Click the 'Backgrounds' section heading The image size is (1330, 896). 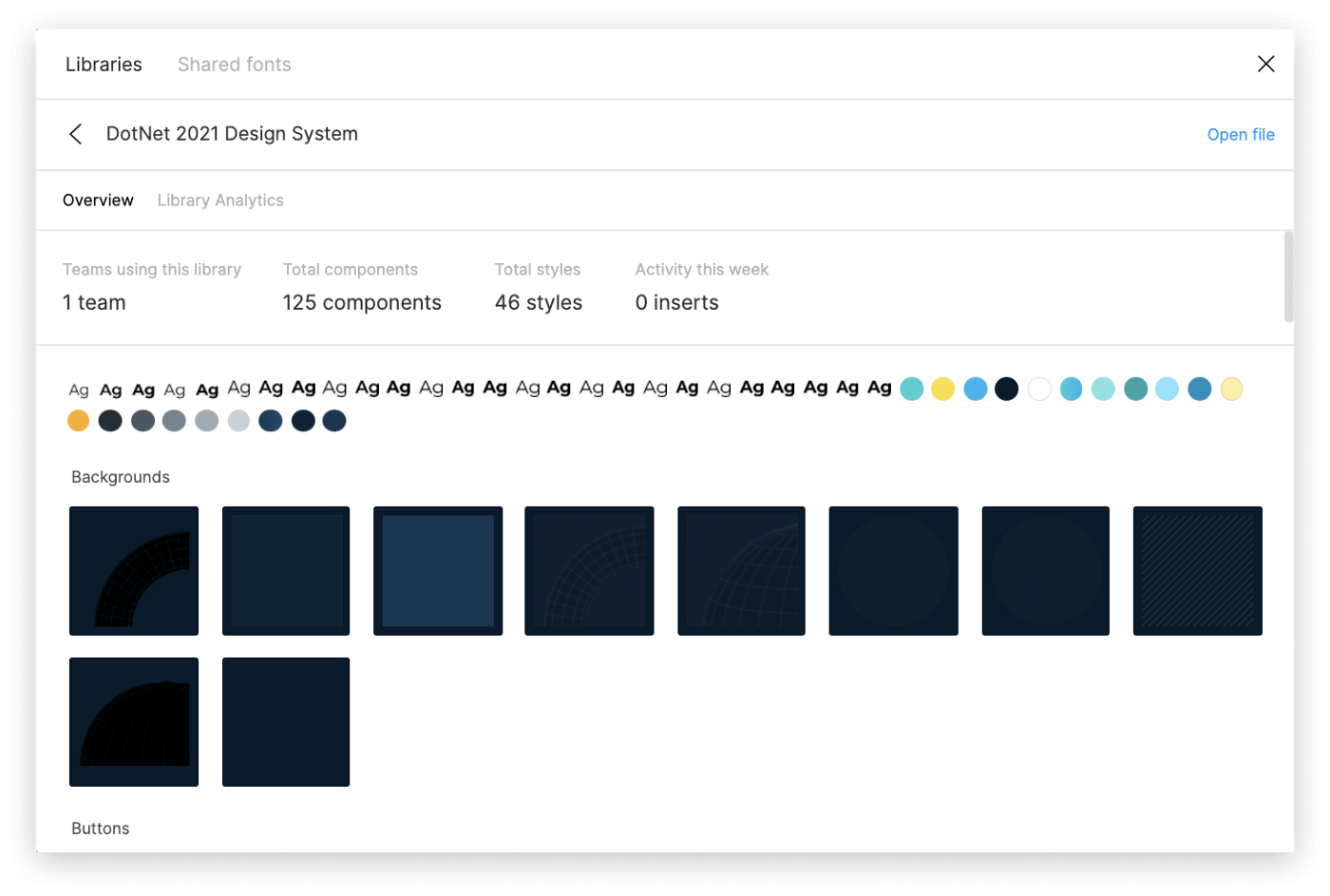[121, 477]
